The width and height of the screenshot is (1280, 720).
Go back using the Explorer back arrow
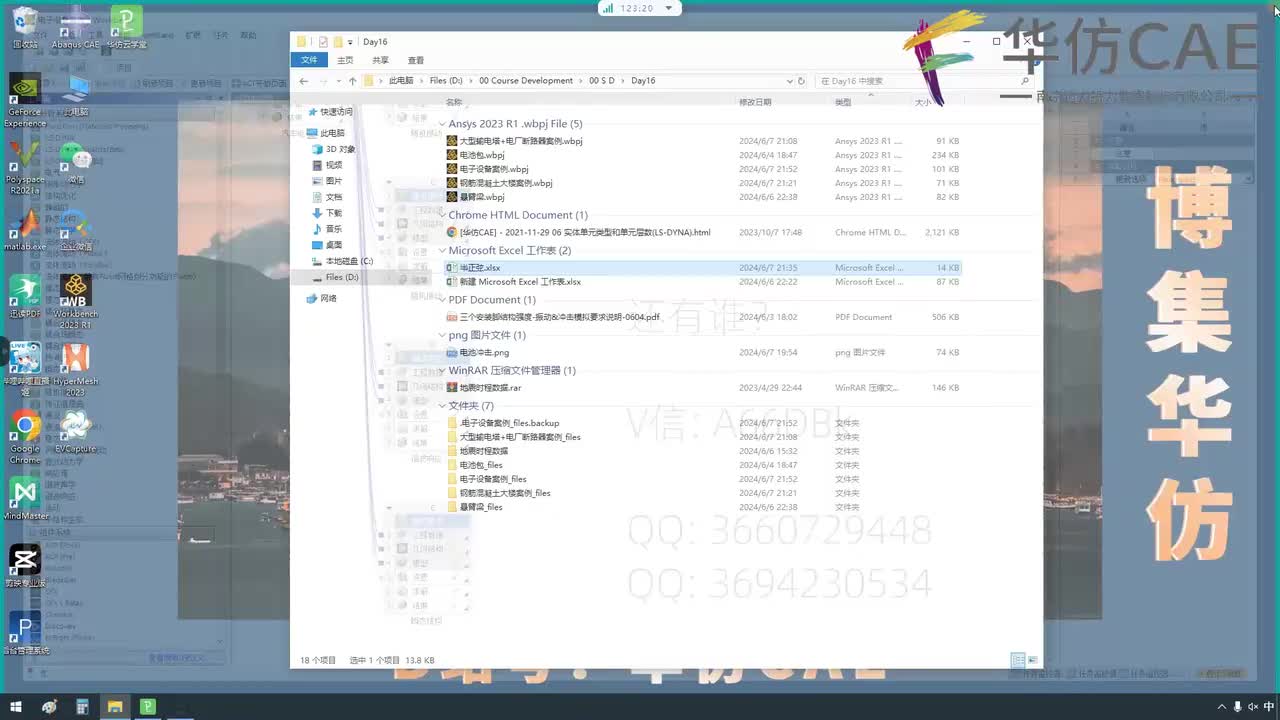click(x=303, y=81)
